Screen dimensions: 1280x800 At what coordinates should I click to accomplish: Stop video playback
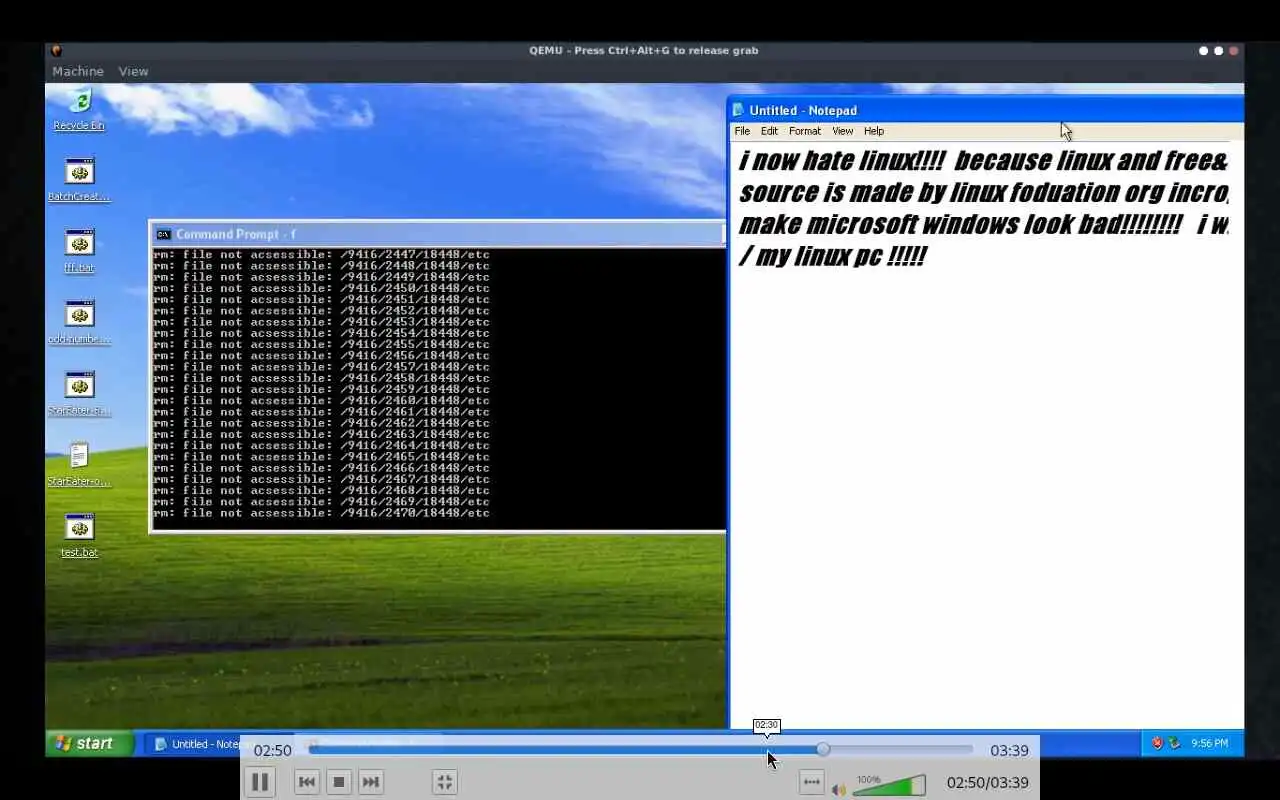coord(339,782)
